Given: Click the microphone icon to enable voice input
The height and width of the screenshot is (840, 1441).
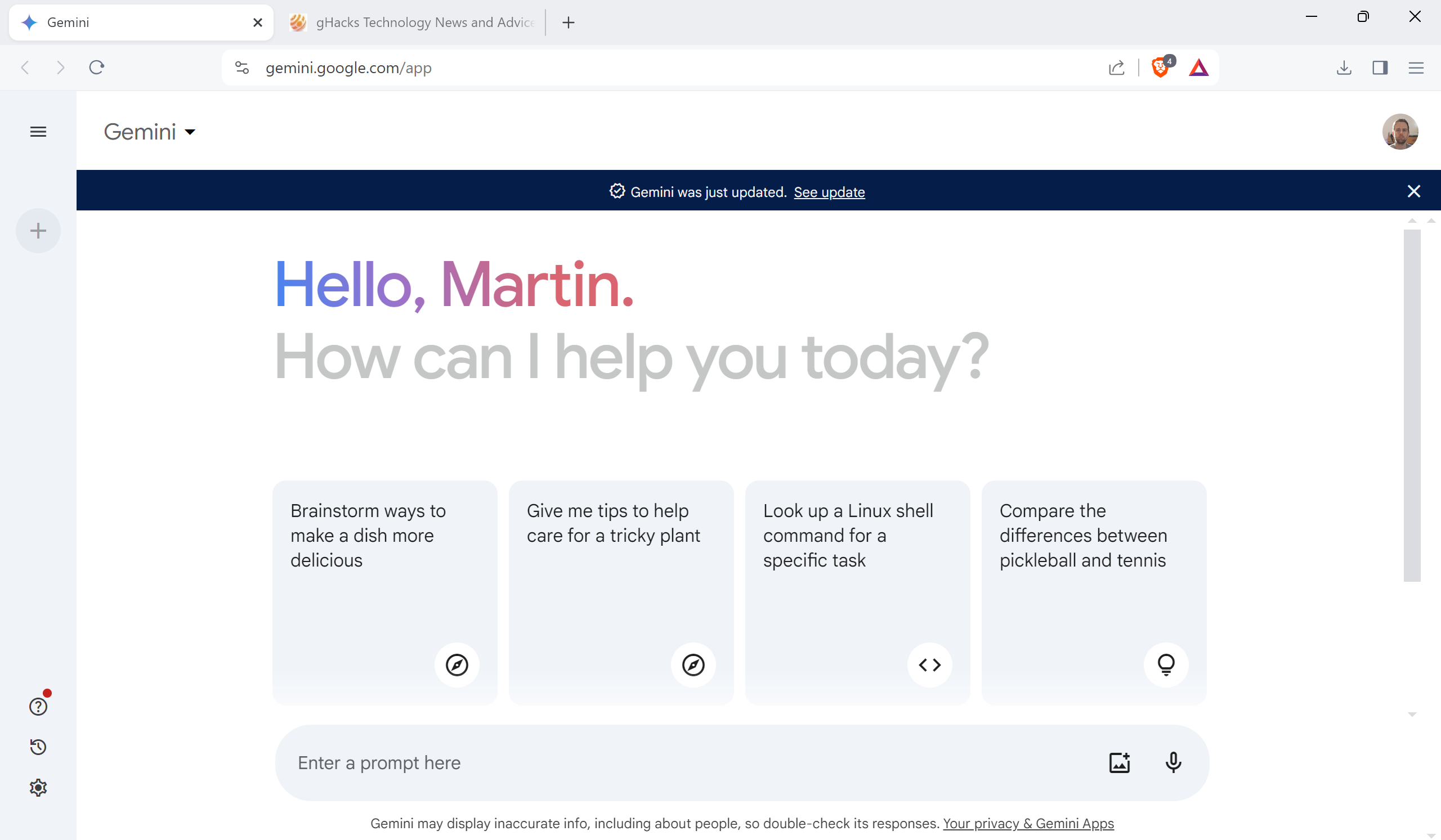Looking at the screenshot, I should [x=1172, y=762].
